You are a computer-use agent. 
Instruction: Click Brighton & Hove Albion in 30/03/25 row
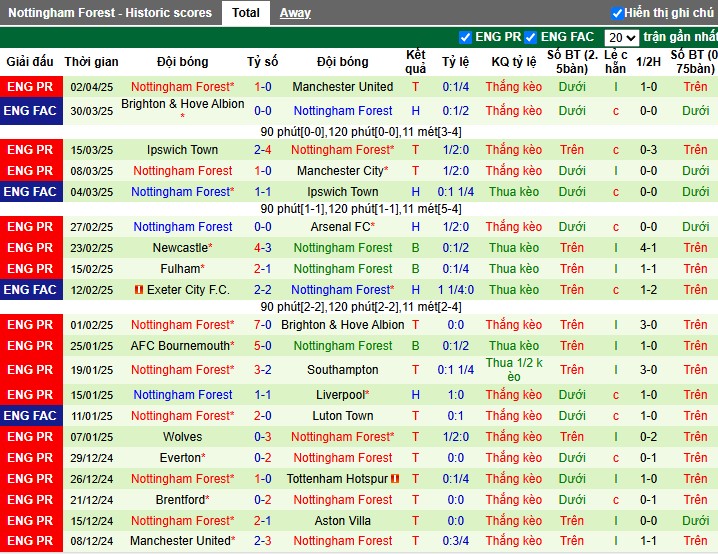tap(182, 104)
